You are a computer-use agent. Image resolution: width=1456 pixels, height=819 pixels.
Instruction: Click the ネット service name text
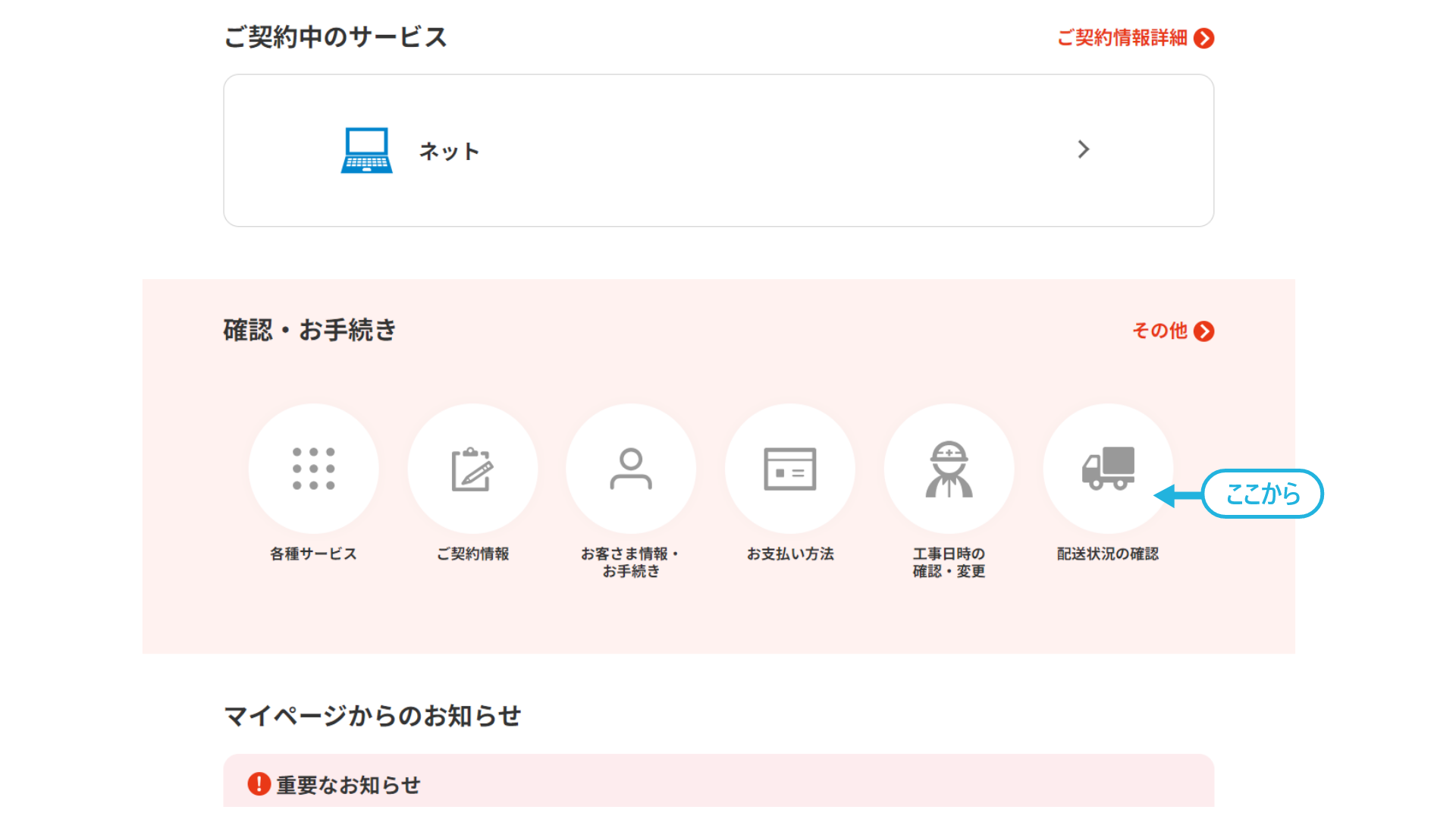(449, 151)
